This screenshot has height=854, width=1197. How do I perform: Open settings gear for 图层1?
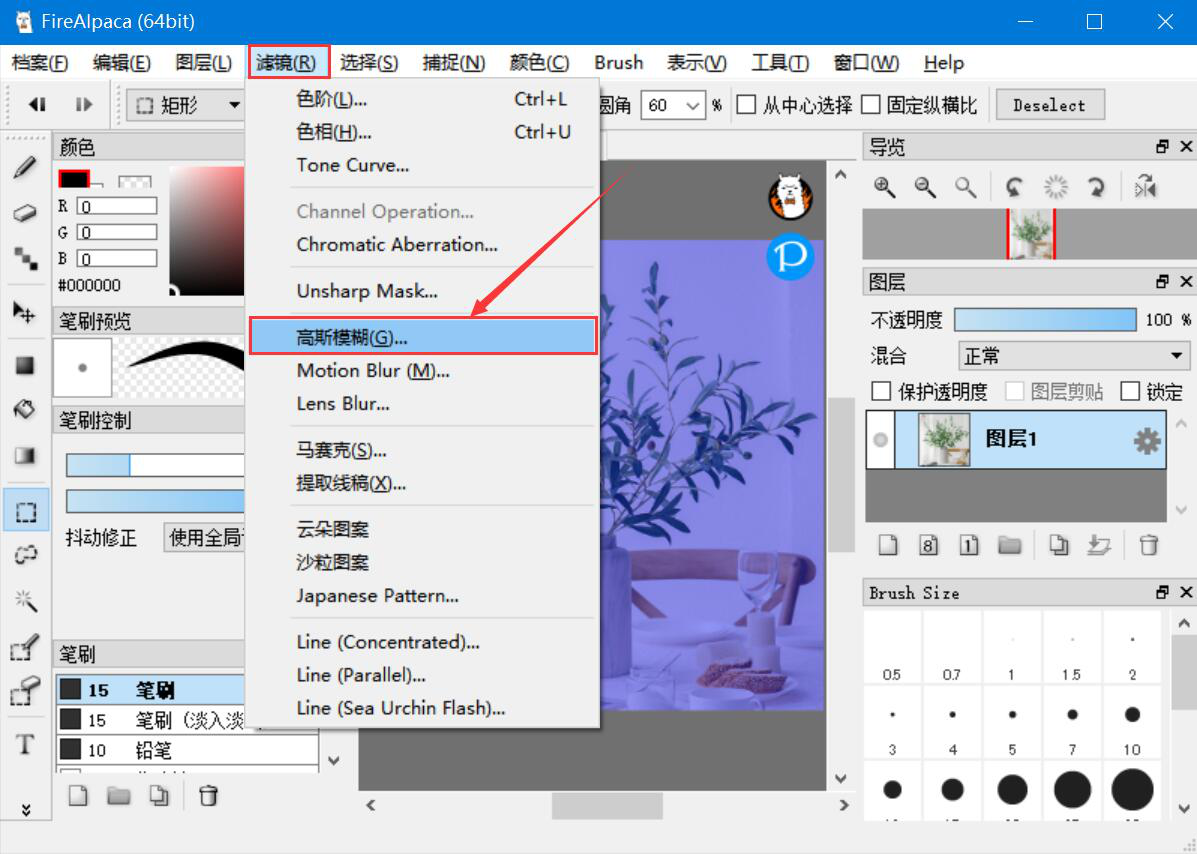coord(1147,440)
